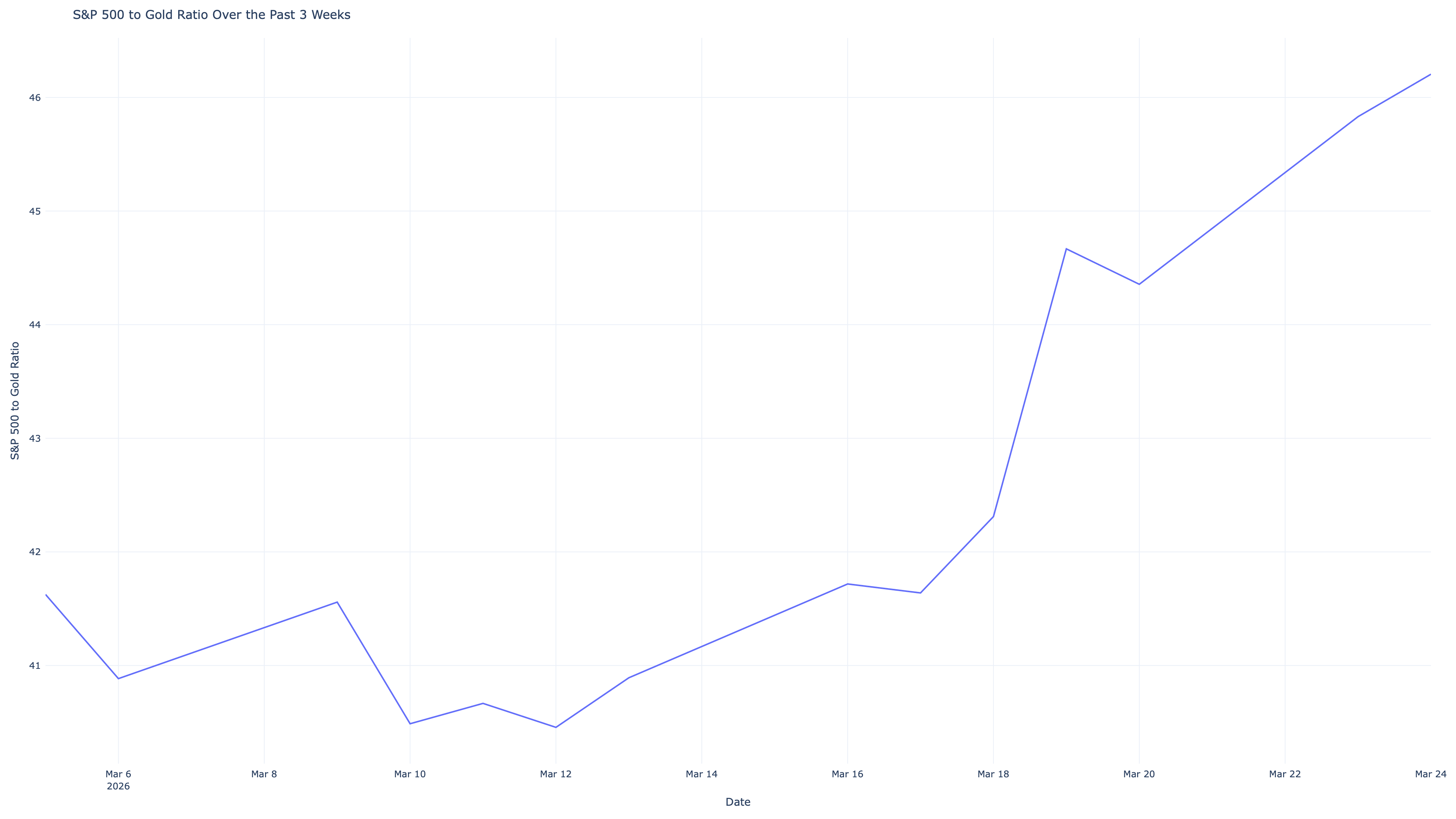Click the line's peak point at Mar 19
Viewport: 1456px width, 819px height.
pyautogui.click(x=1066, y=249)
